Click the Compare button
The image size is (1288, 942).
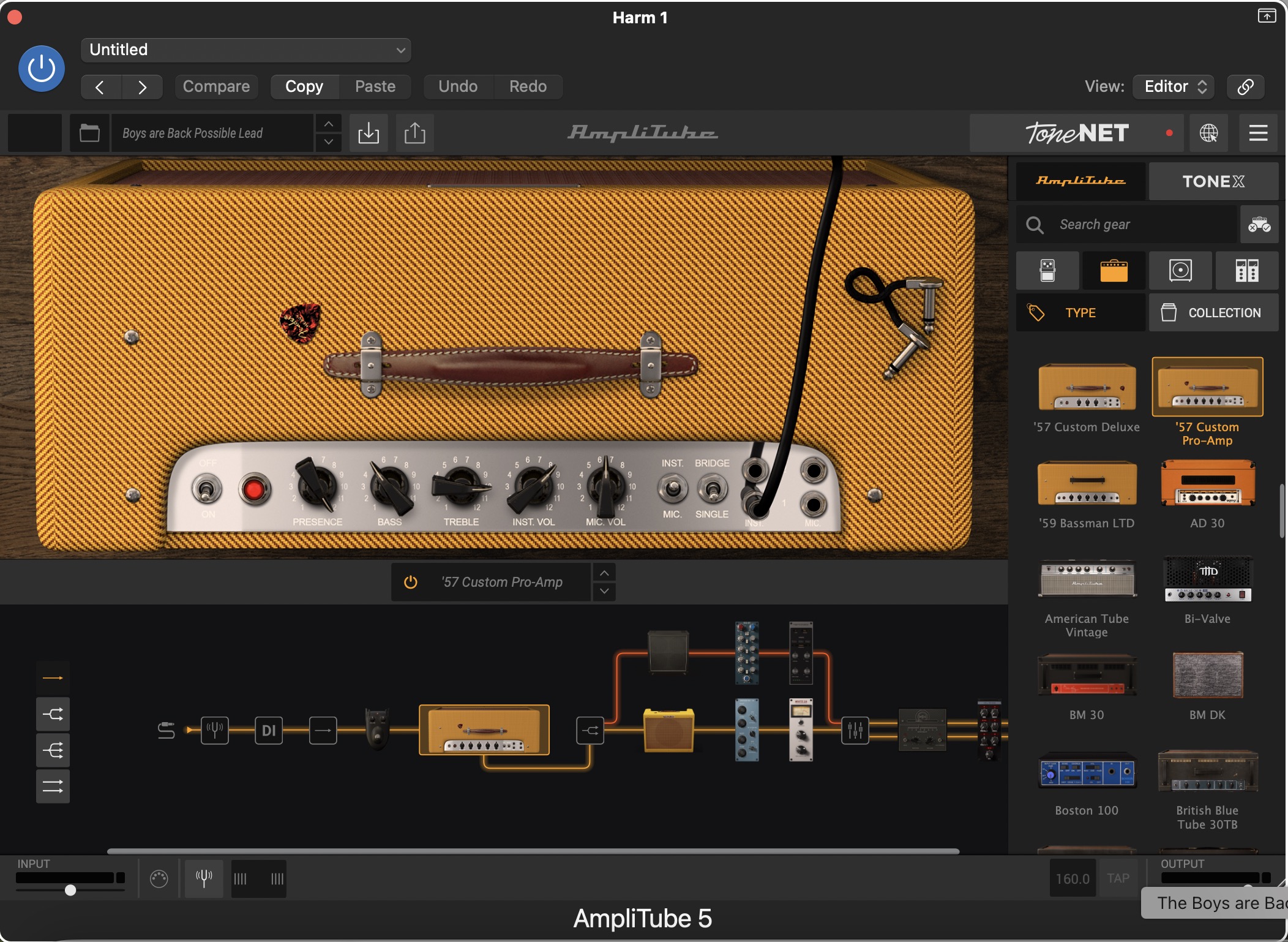216,86
